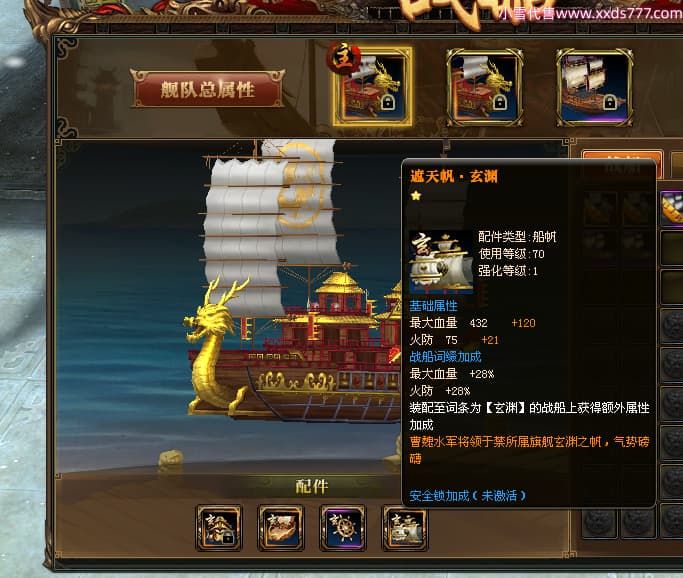
Task: Click the purple-framed item in right inventory
Action: click(x=672, y=208)
